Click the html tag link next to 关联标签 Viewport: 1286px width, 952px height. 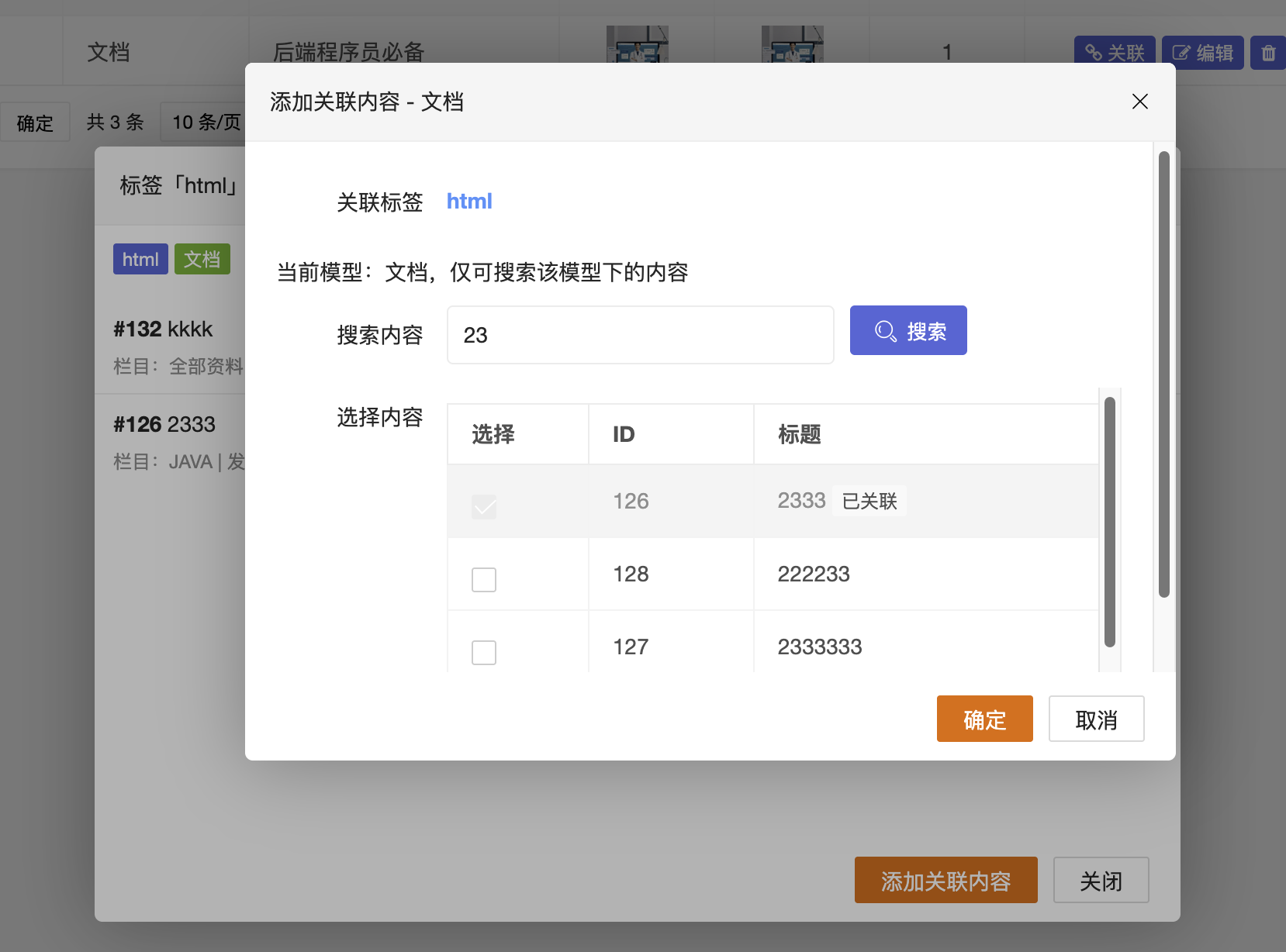click(469, 202)
